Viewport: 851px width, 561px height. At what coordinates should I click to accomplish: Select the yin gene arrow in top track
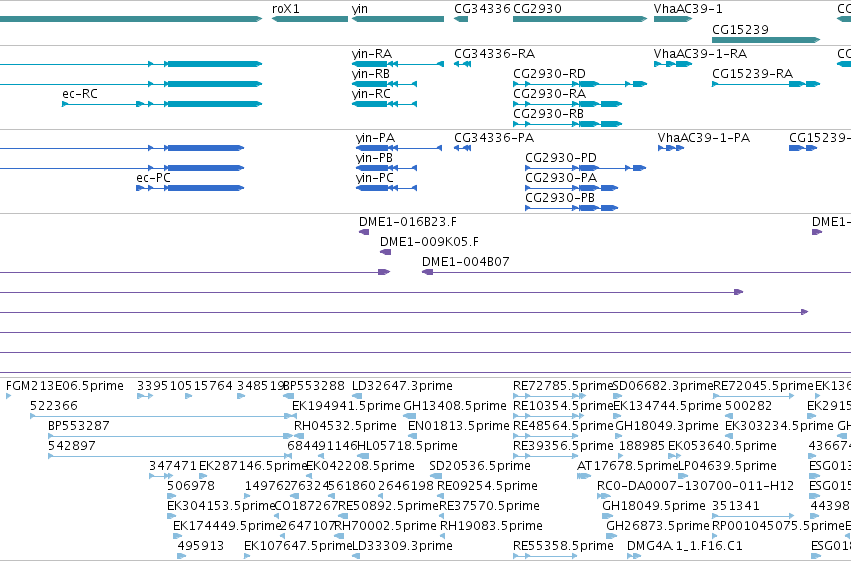398,19
